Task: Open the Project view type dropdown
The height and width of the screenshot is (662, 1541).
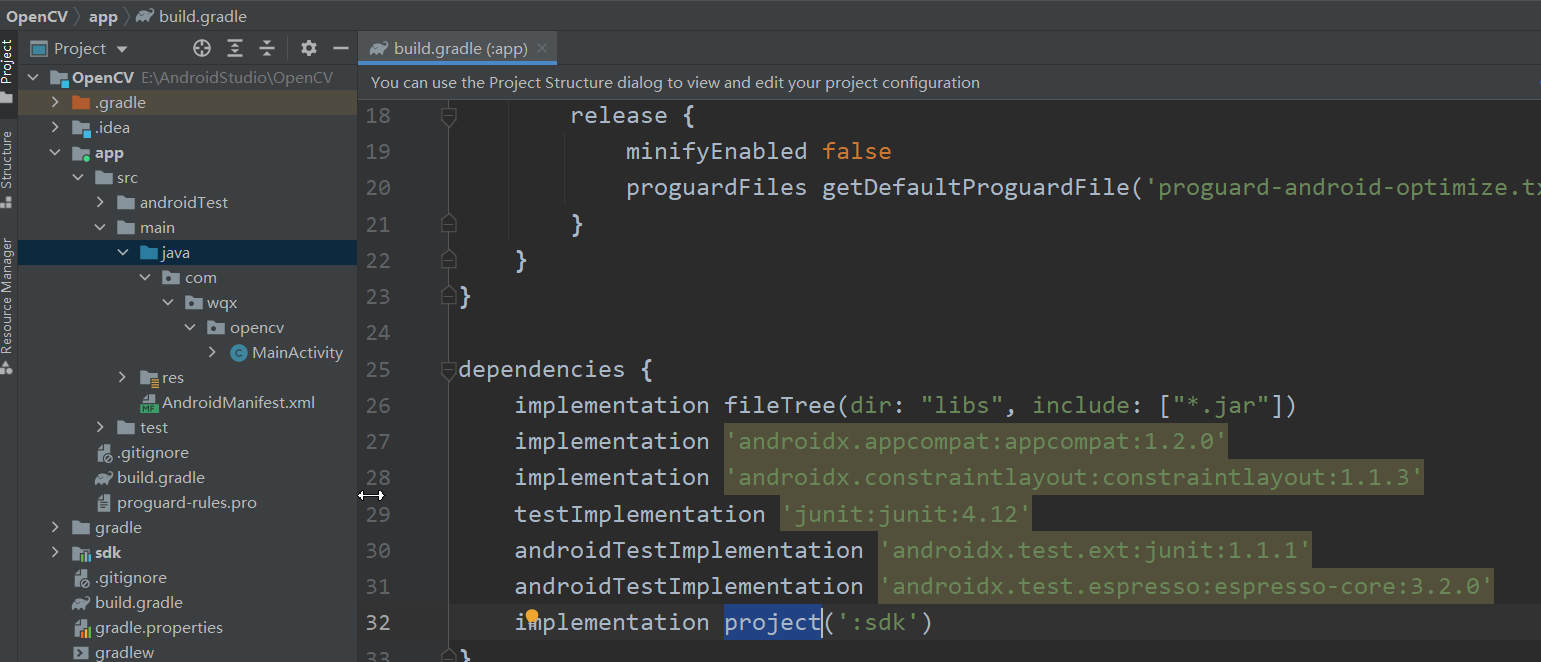Action: pyautogui.click(x=122, y=49)
